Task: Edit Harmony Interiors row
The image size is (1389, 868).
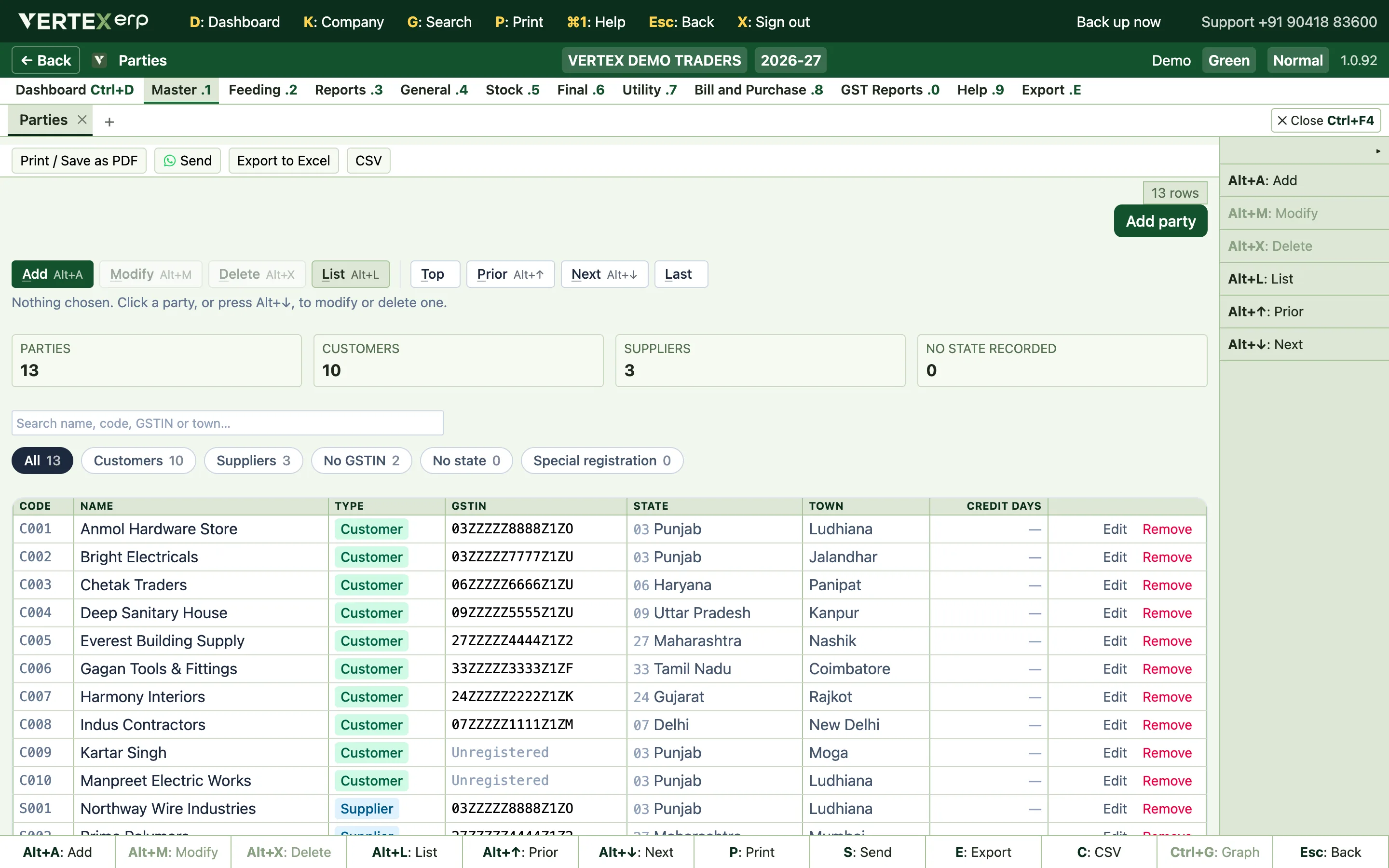Action: [x=1115, y=697]
